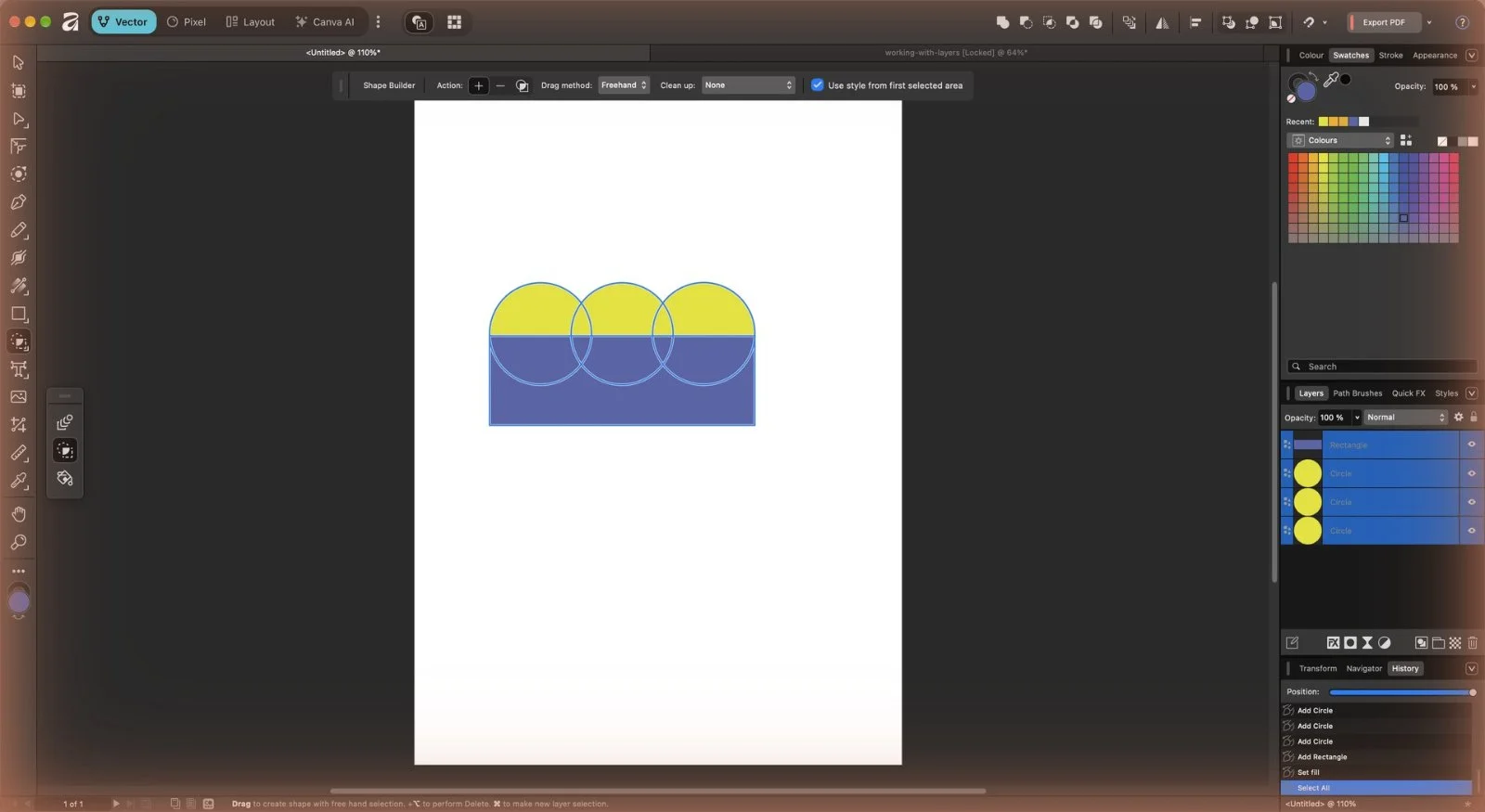Viewport: 1485px width, 812px height.
Task: Pick the colour picker eyedropper in Swatches
Action: point(1331,80)
